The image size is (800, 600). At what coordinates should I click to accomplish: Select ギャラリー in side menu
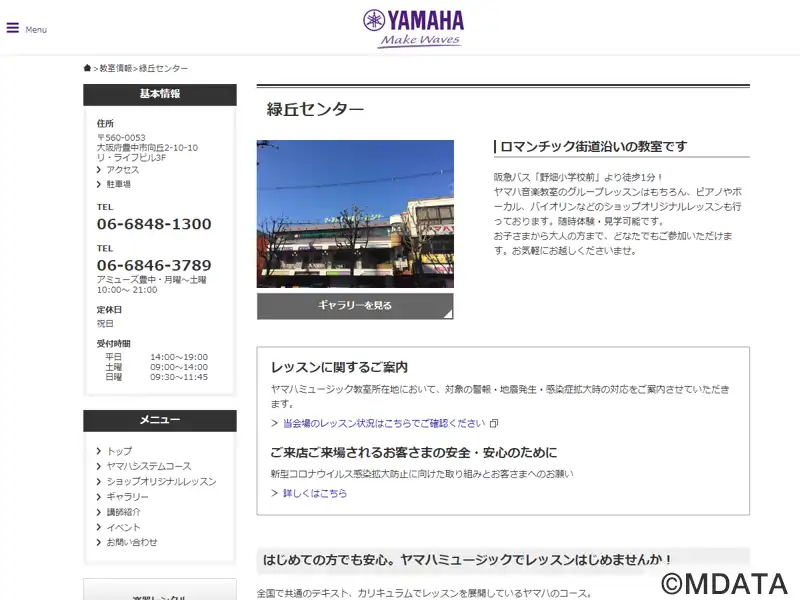[x=128, y=497]
